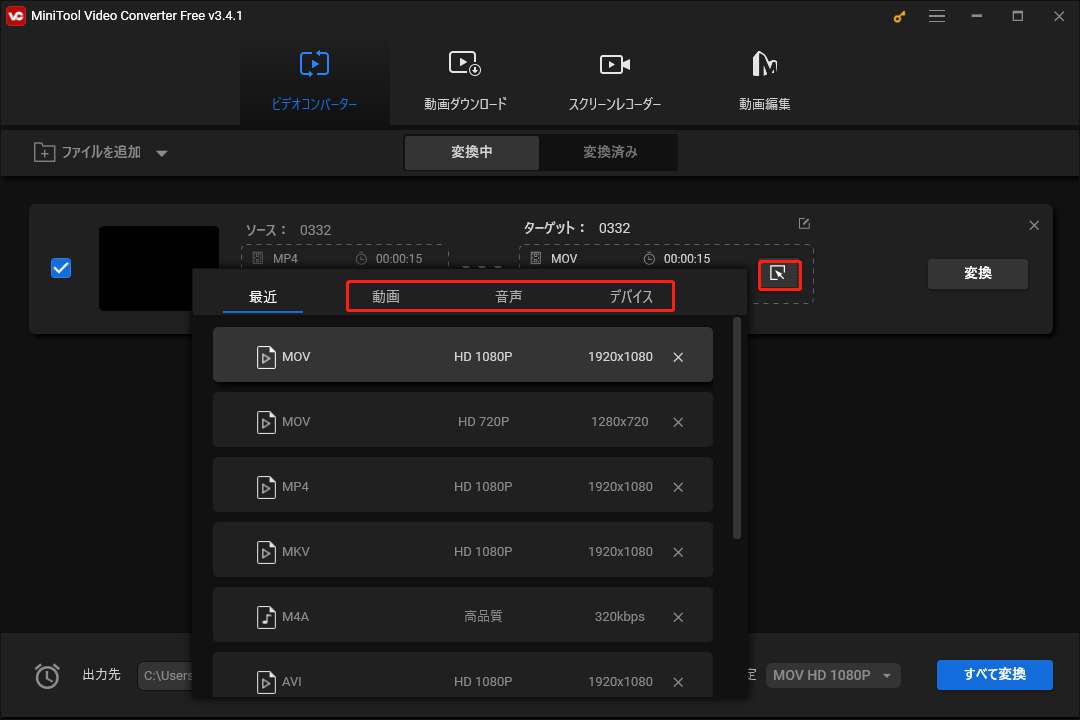Screen dimensions: 1080x720
Task: Open the 動画ダウンロード video download section
Action: 465,81
